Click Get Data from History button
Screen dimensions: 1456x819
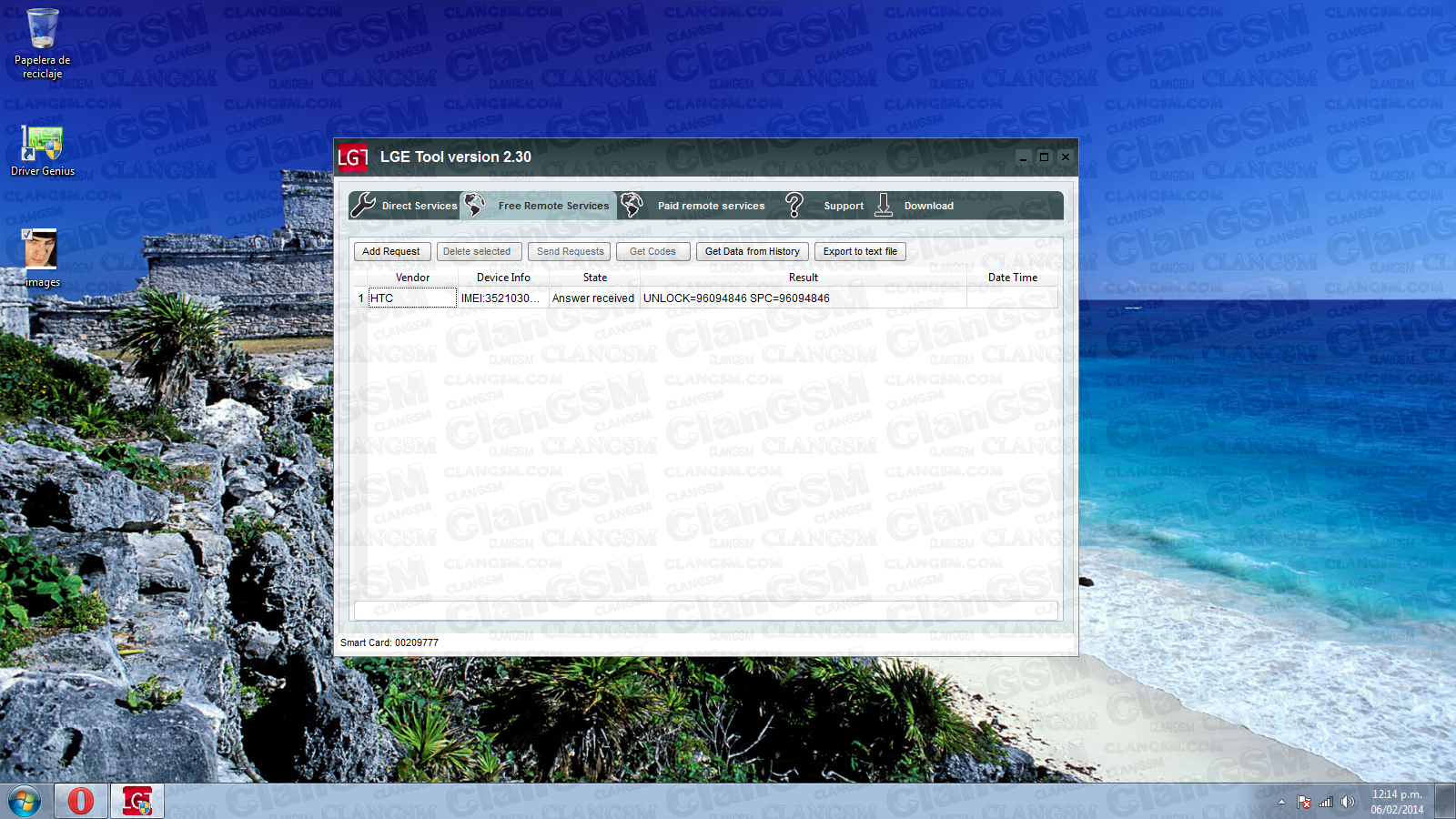coord(753,251)
